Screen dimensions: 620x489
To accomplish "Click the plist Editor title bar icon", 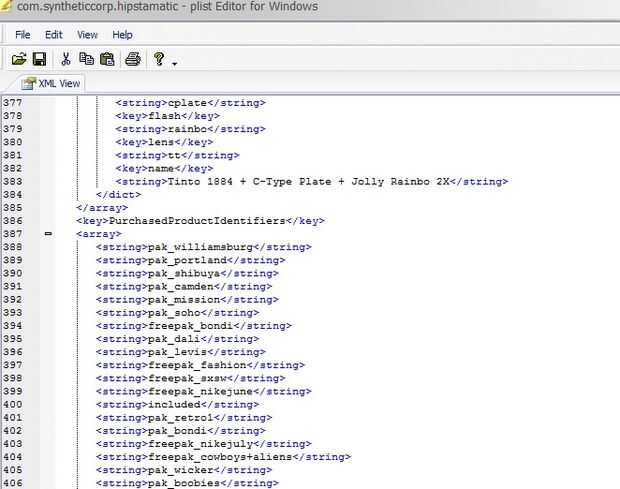I will click(5, 6).
